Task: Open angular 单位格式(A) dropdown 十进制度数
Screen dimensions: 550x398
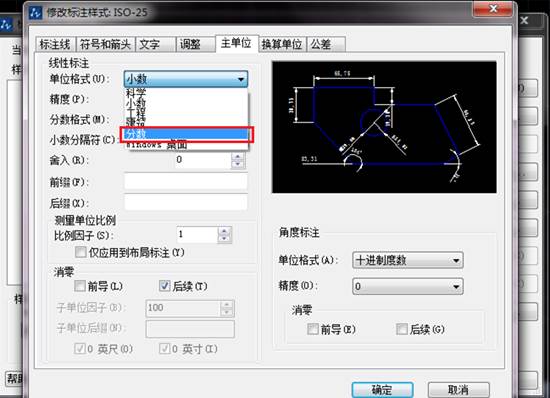Action: click(x=408, y=261)
